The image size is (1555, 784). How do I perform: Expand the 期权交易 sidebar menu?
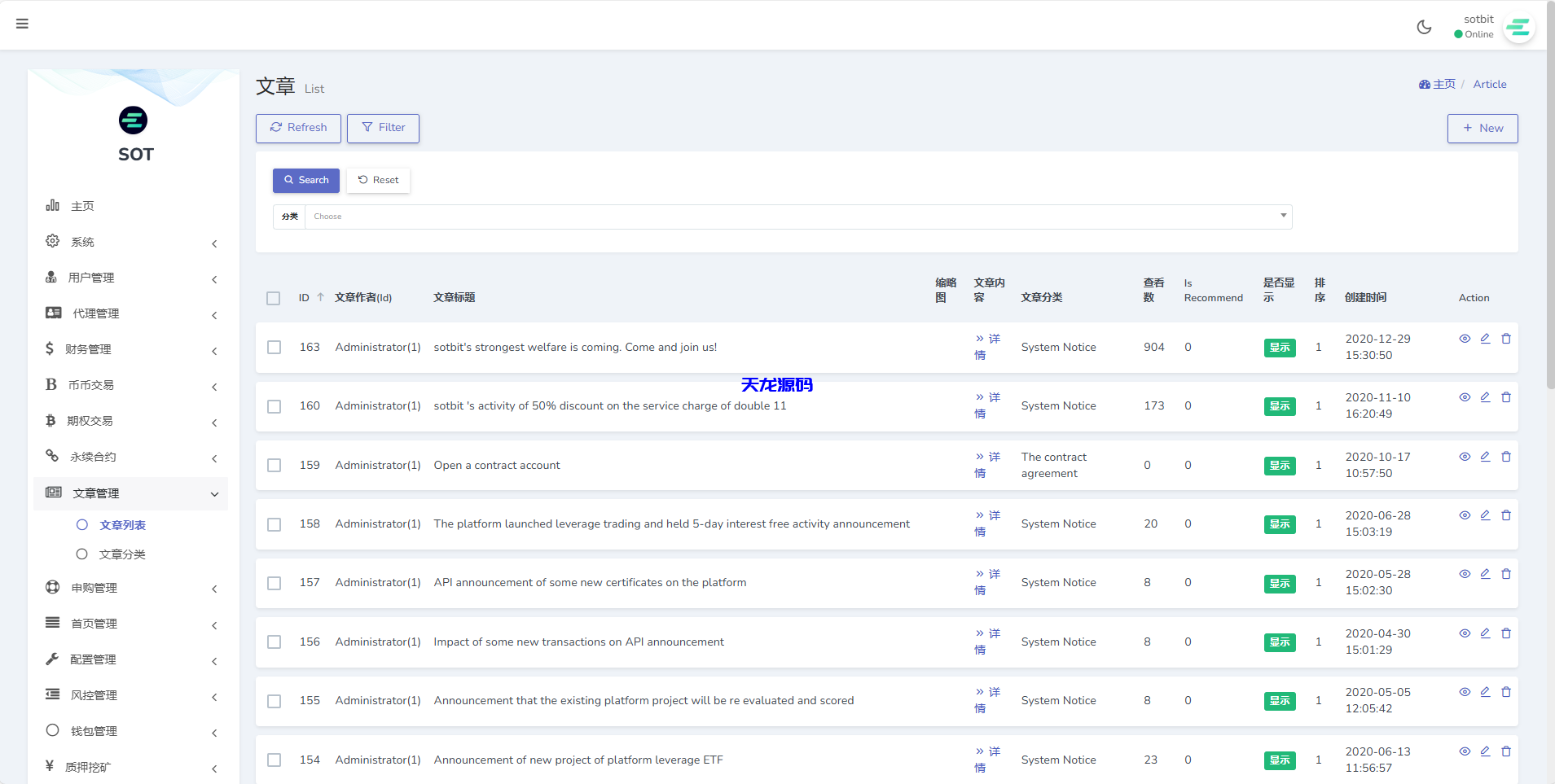pos(131,421)
